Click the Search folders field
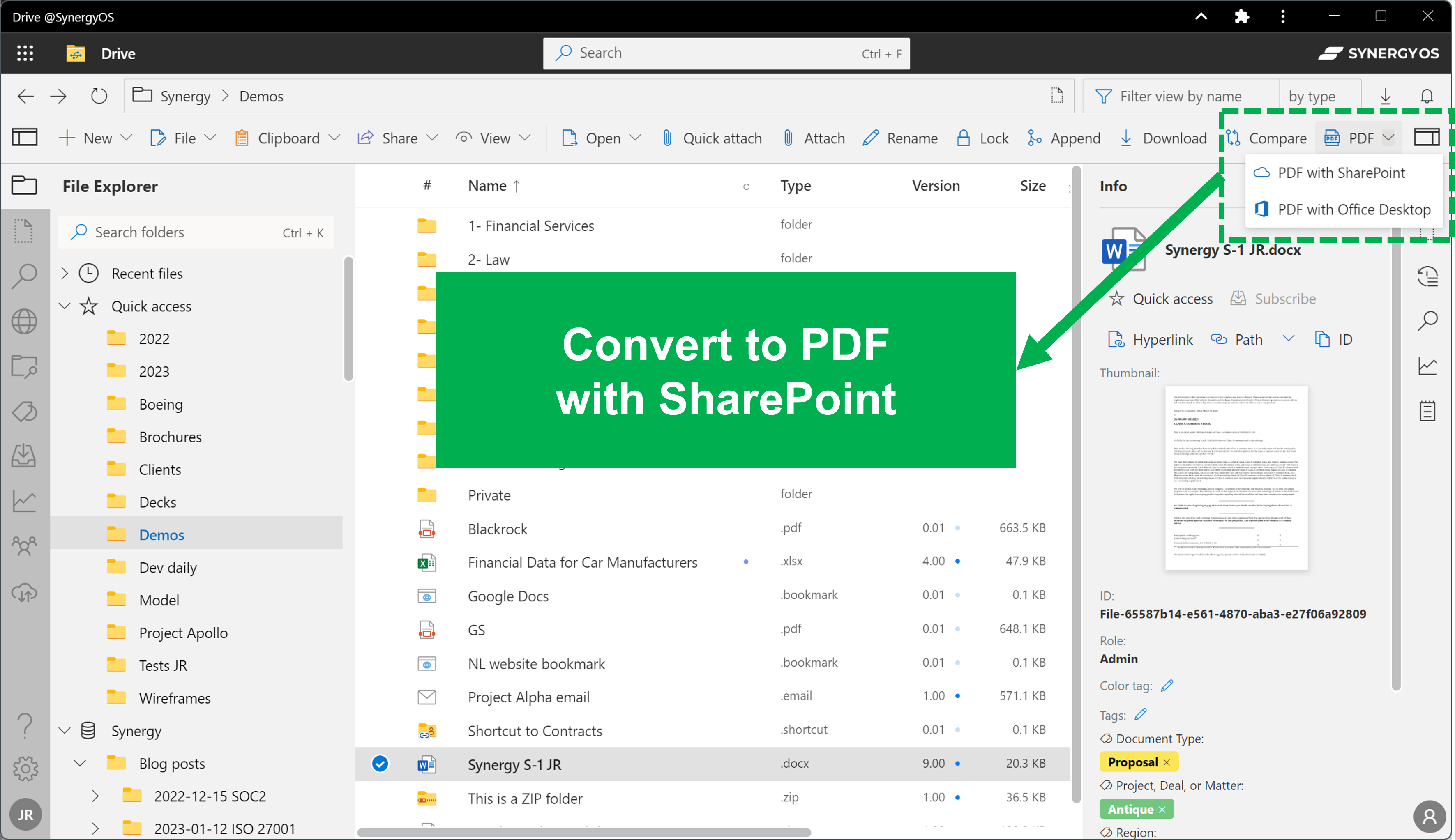The width and height of the screenshot is (1455, 840). 196,232
